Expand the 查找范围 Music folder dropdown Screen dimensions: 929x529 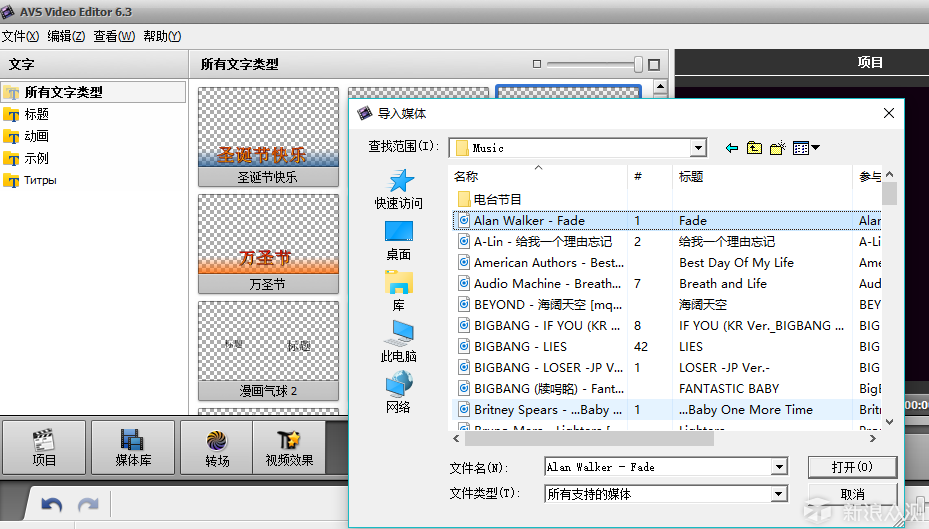click(698, 148)
